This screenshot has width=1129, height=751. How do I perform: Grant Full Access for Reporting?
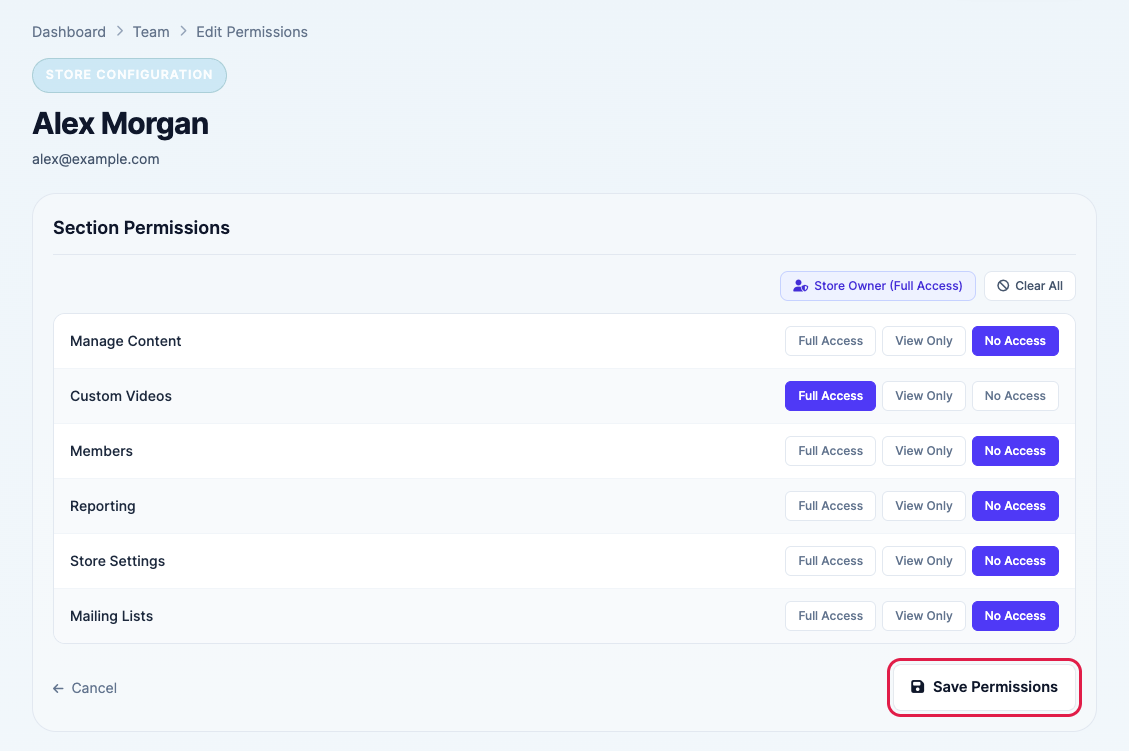pyautogui.click(x=830, y=505)
